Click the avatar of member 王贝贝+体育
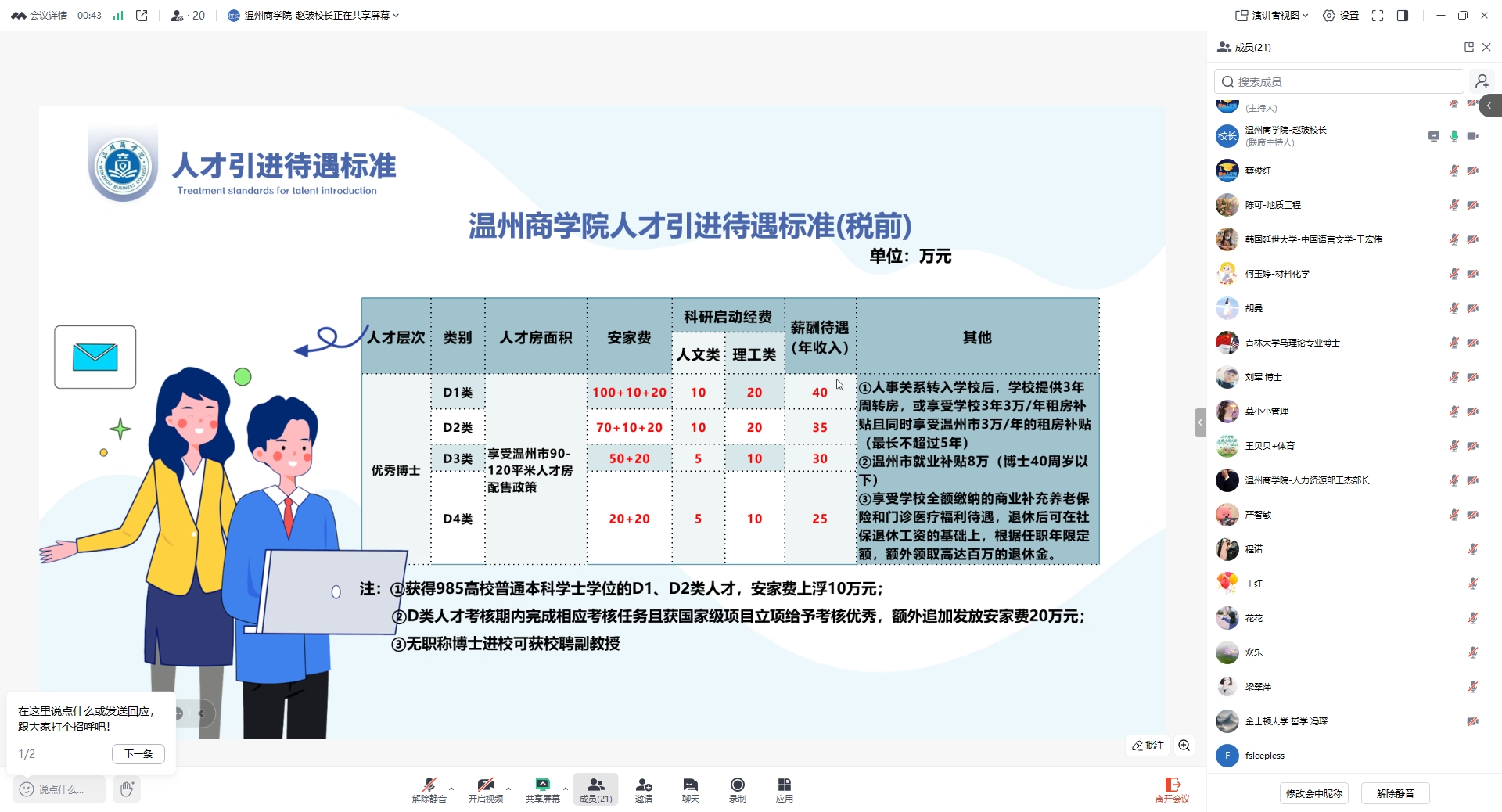The width and height of the screenshot is (1502, 812). pyautogui.click(x=1227, y=446)
